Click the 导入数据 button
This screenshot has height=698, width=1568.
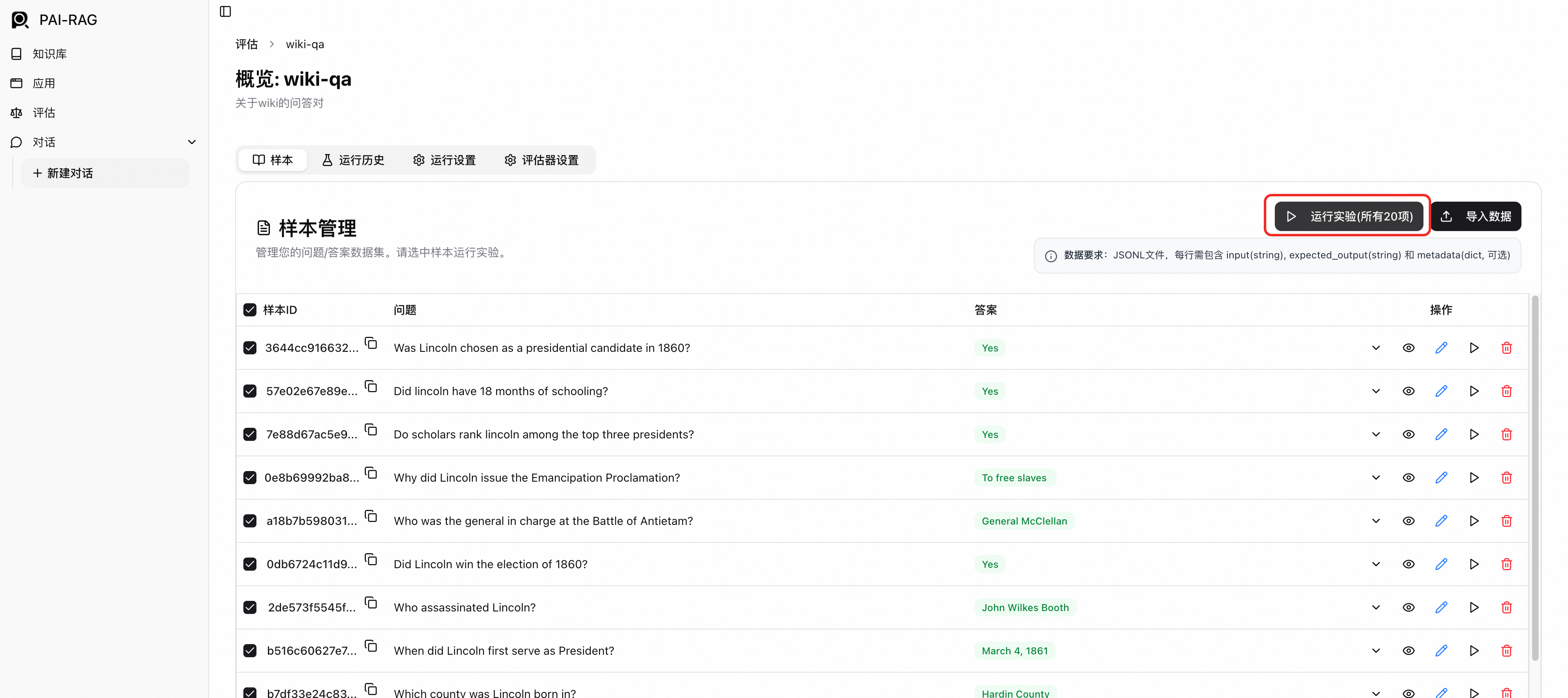(x=1475, y=217)
